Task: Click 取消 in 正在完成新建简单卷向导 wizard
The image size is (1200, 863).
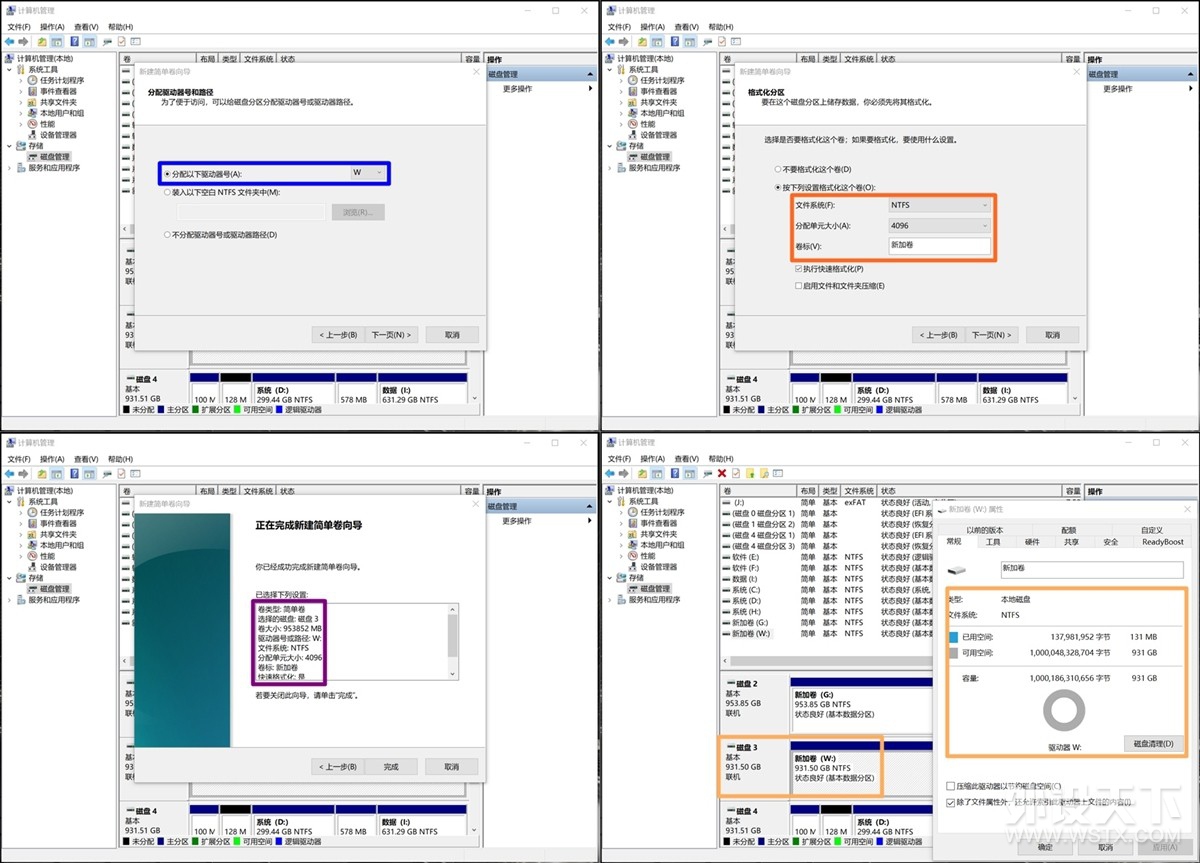Action: coord(452,767)
